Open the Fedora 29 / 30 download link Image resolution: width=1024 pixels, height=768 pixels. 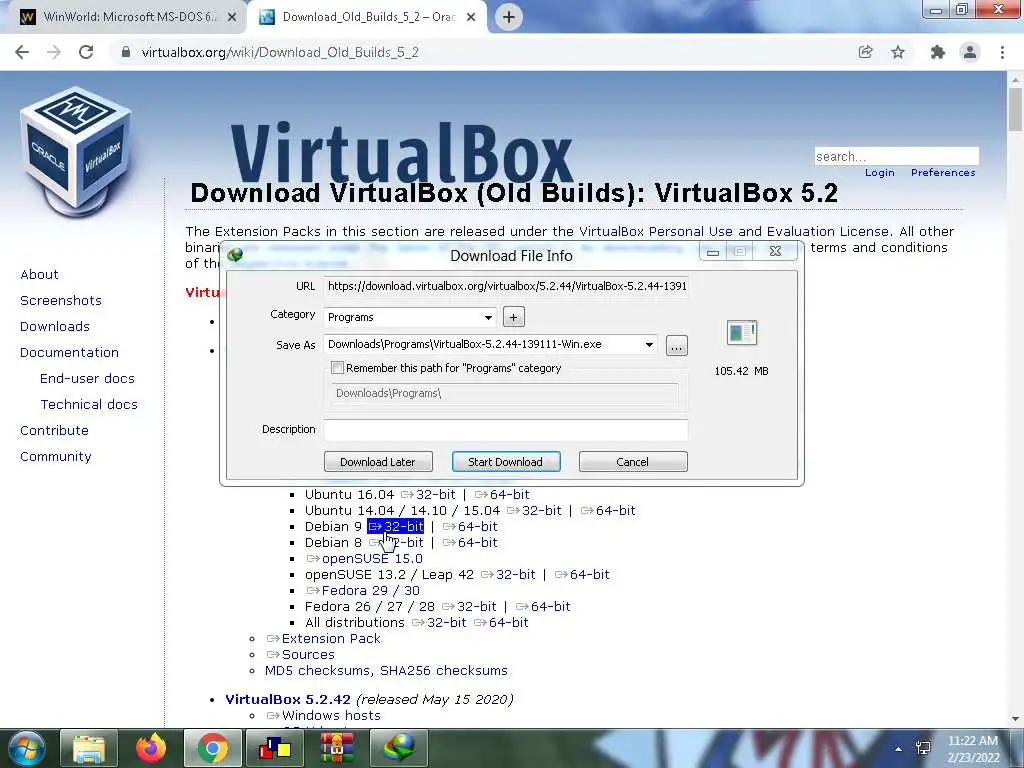pos(363,591)
